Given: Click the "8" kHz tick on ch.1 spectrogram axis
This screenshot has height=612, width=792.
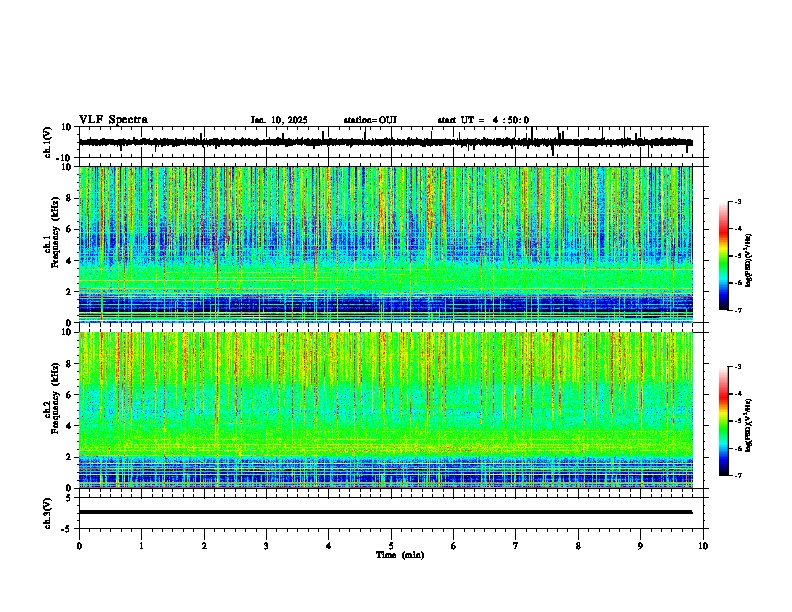Looking at the screenshot, I should pyautogui.click(x=69, y=198).
